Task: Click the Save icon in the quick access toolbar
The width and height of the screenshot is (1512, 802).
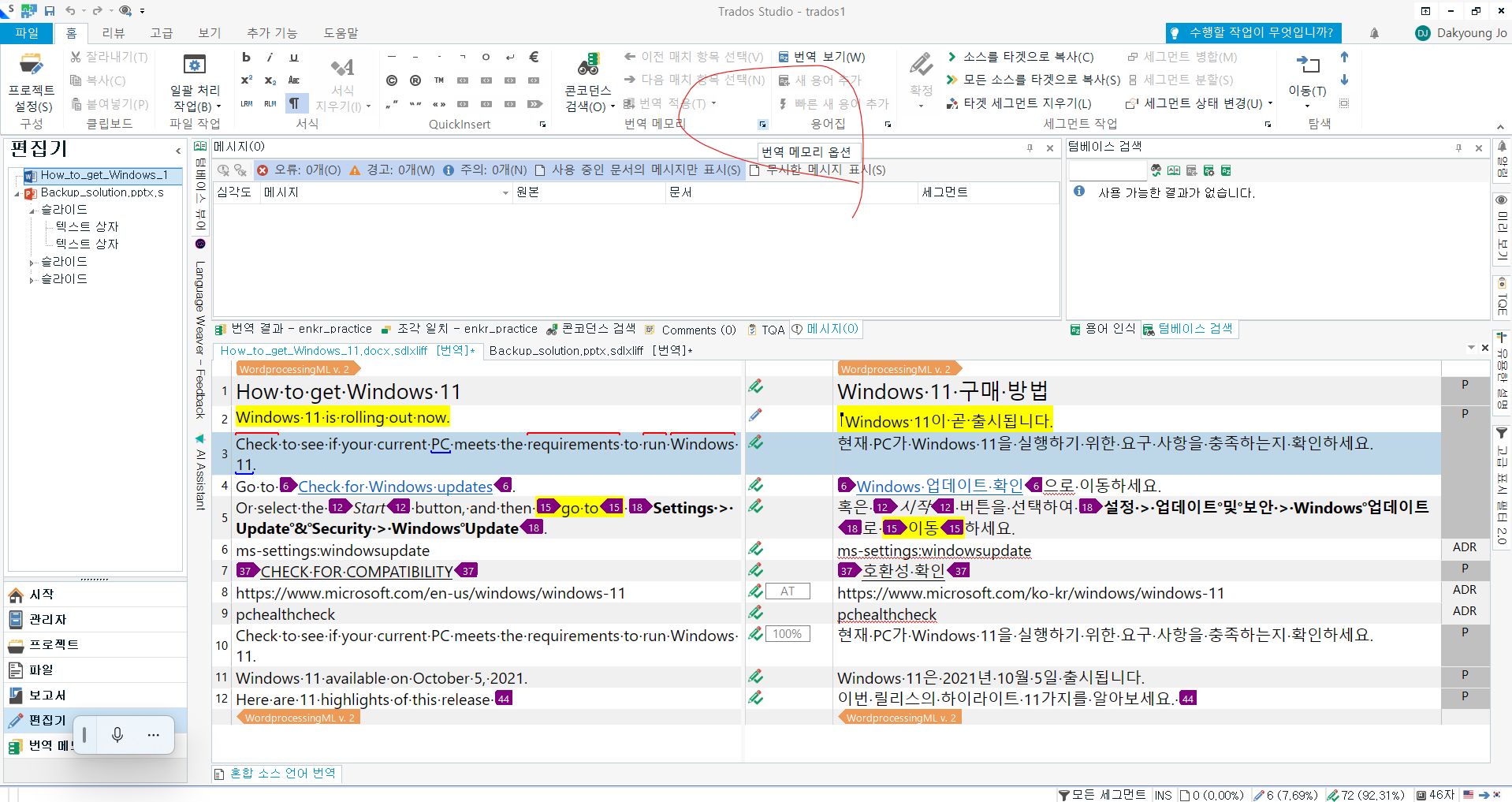Action: click(50, 11)
